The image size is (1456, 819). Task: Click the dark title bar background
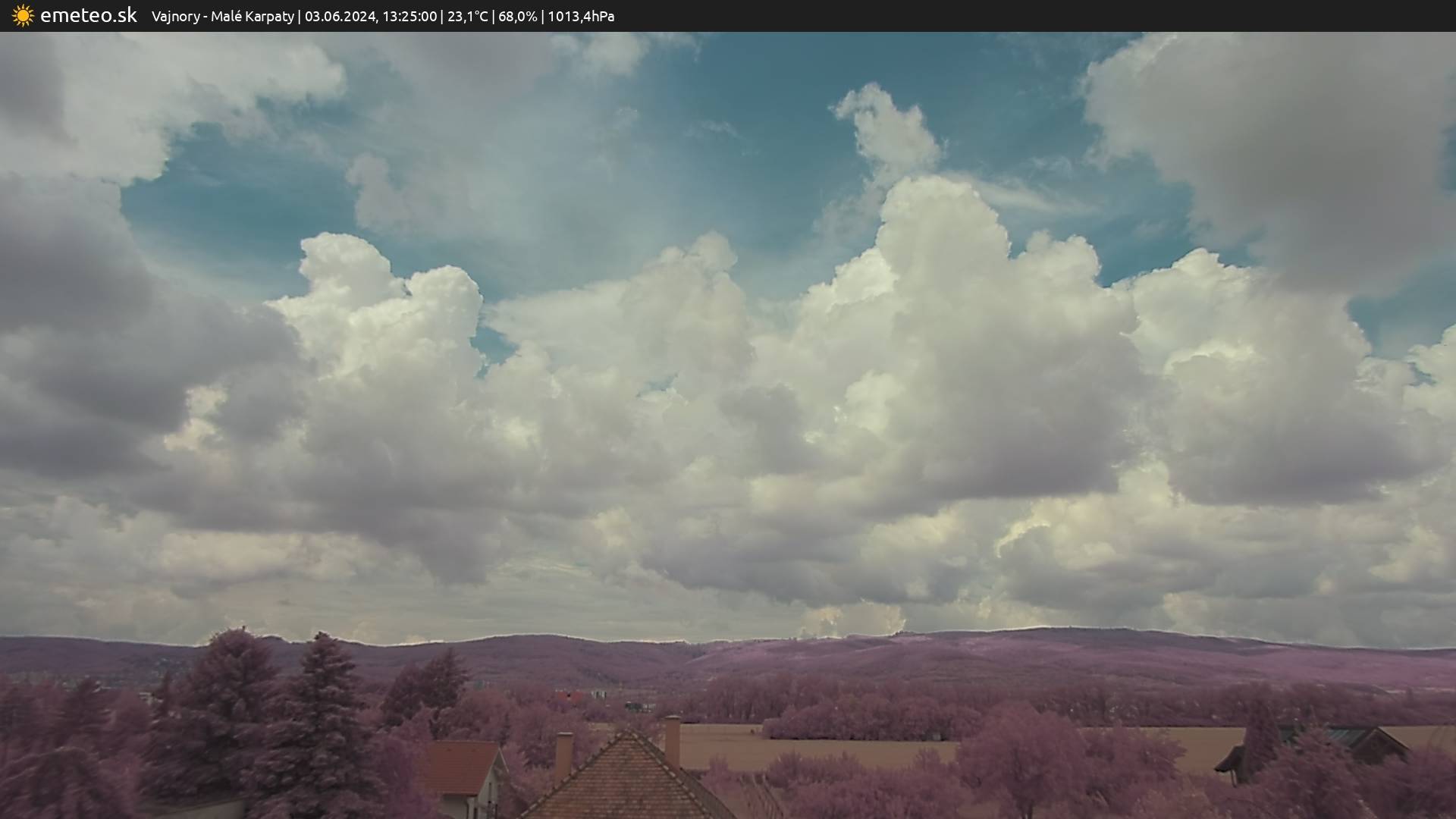[x=986, y=15]
